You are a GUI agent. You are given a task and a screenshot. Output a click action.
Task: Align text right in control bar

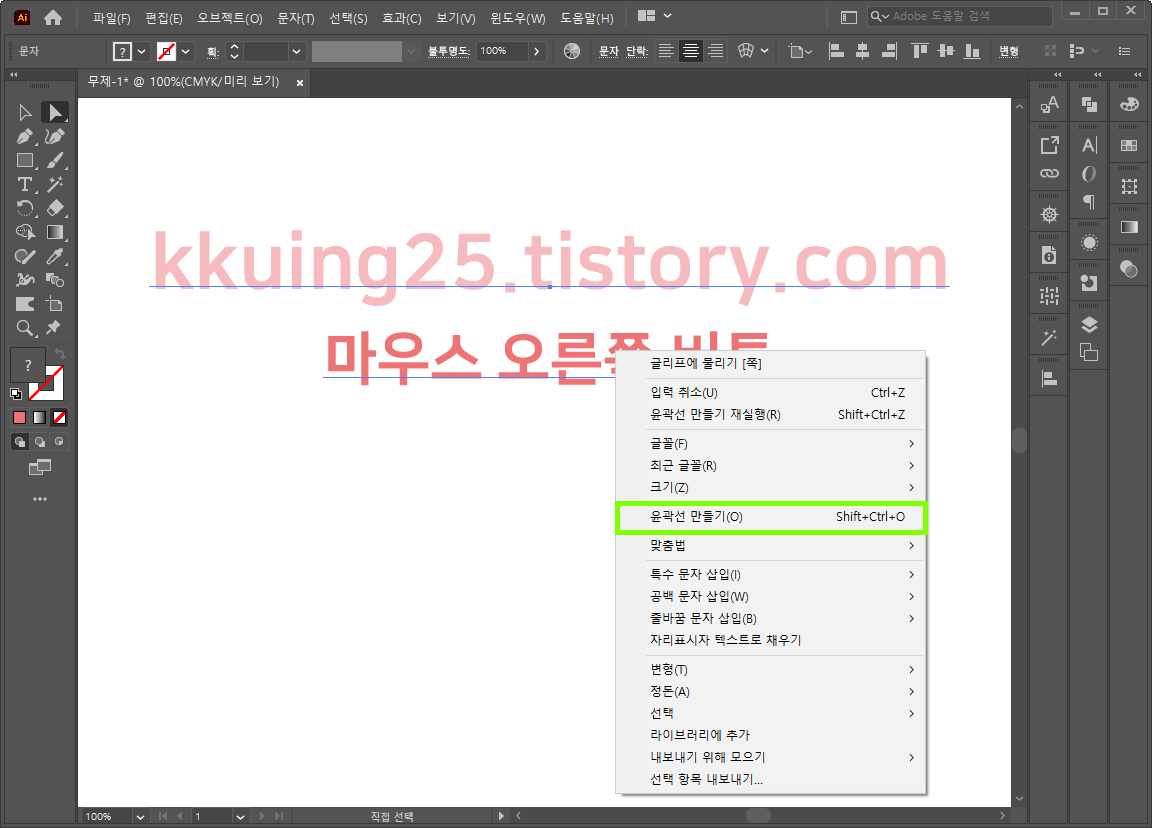[x=715, y=51]
